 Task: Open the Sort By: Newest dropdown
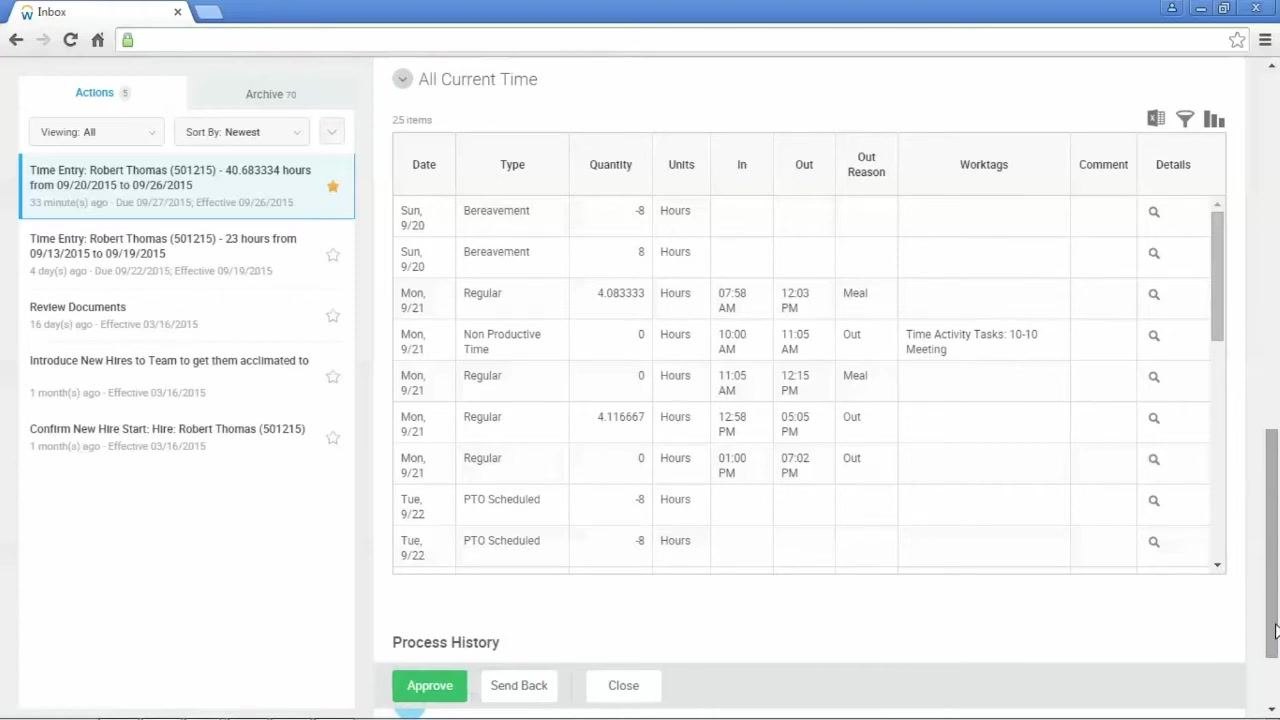[241, 132]
